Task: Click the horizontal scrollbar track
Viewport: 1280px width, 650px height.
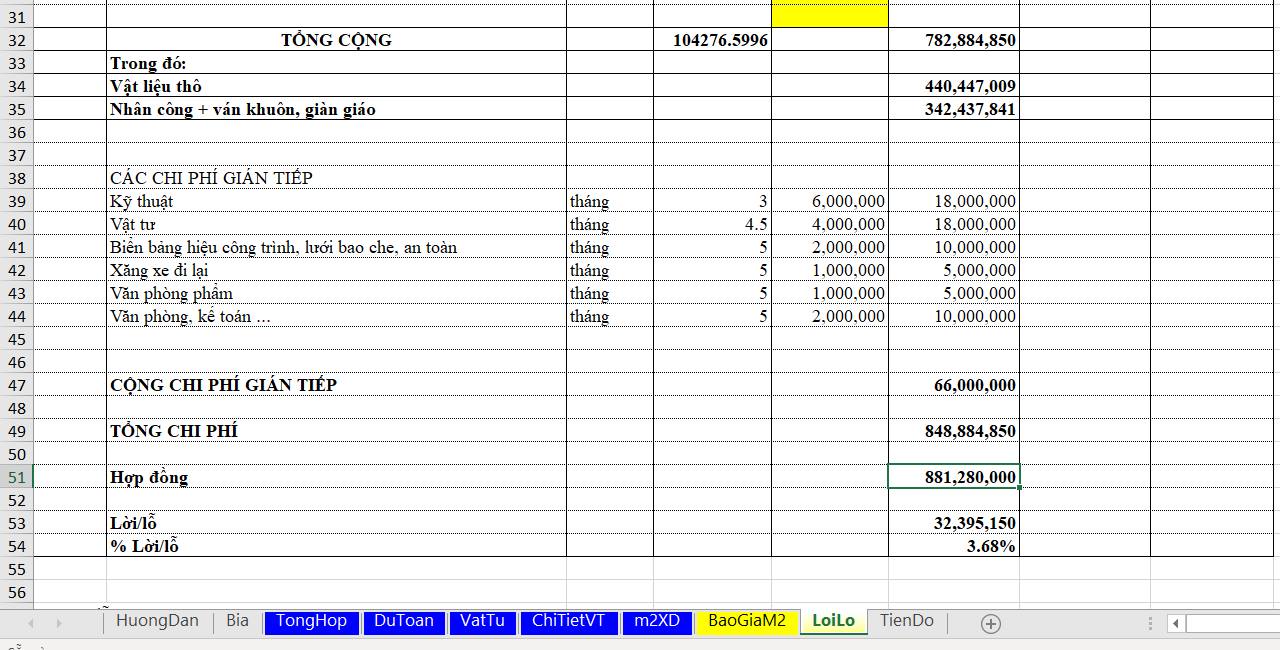Action: [x=1232, y=624]
